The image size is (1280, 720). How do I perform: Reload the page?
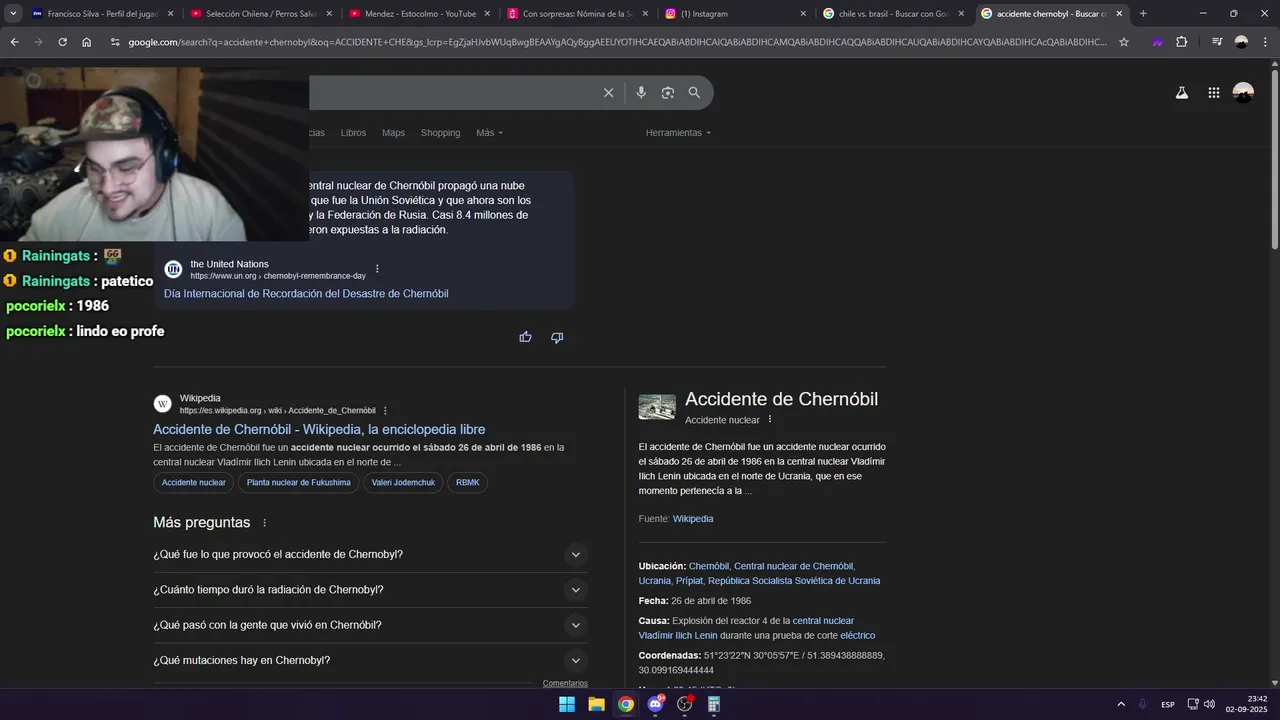click(x=62, y=42)
